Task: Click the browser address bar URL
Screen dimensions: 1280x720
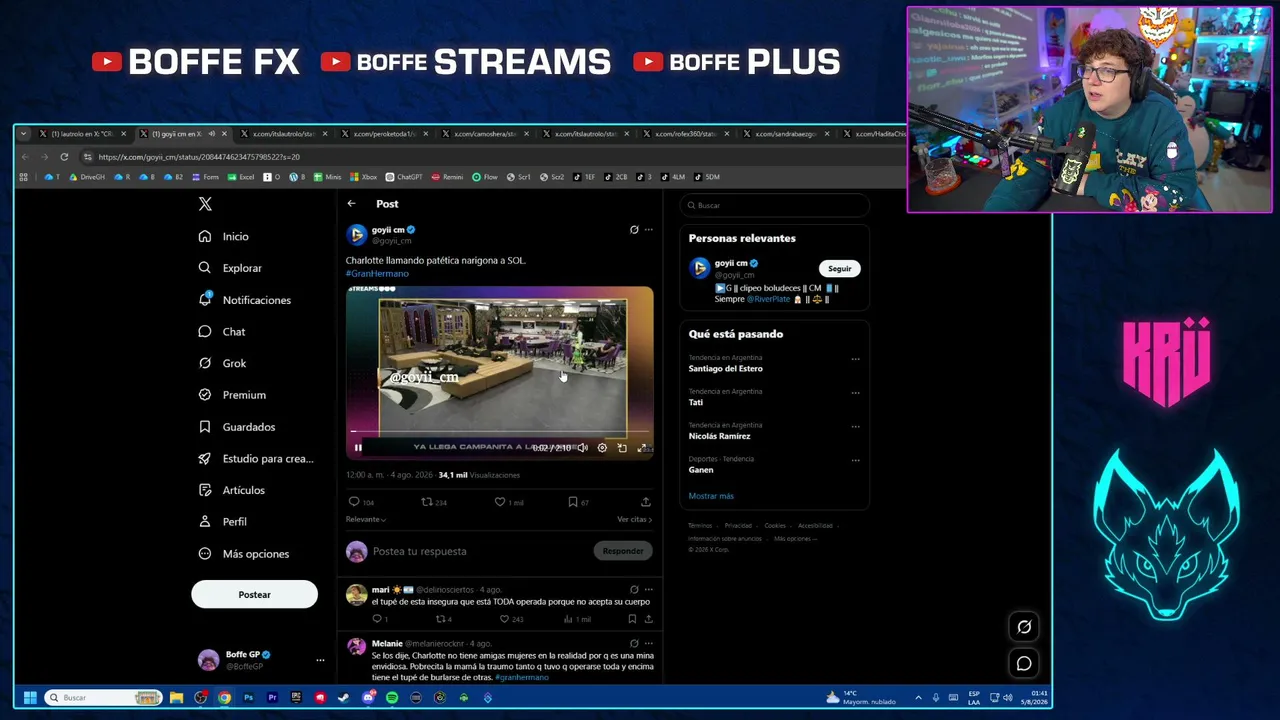Action: 199,157
